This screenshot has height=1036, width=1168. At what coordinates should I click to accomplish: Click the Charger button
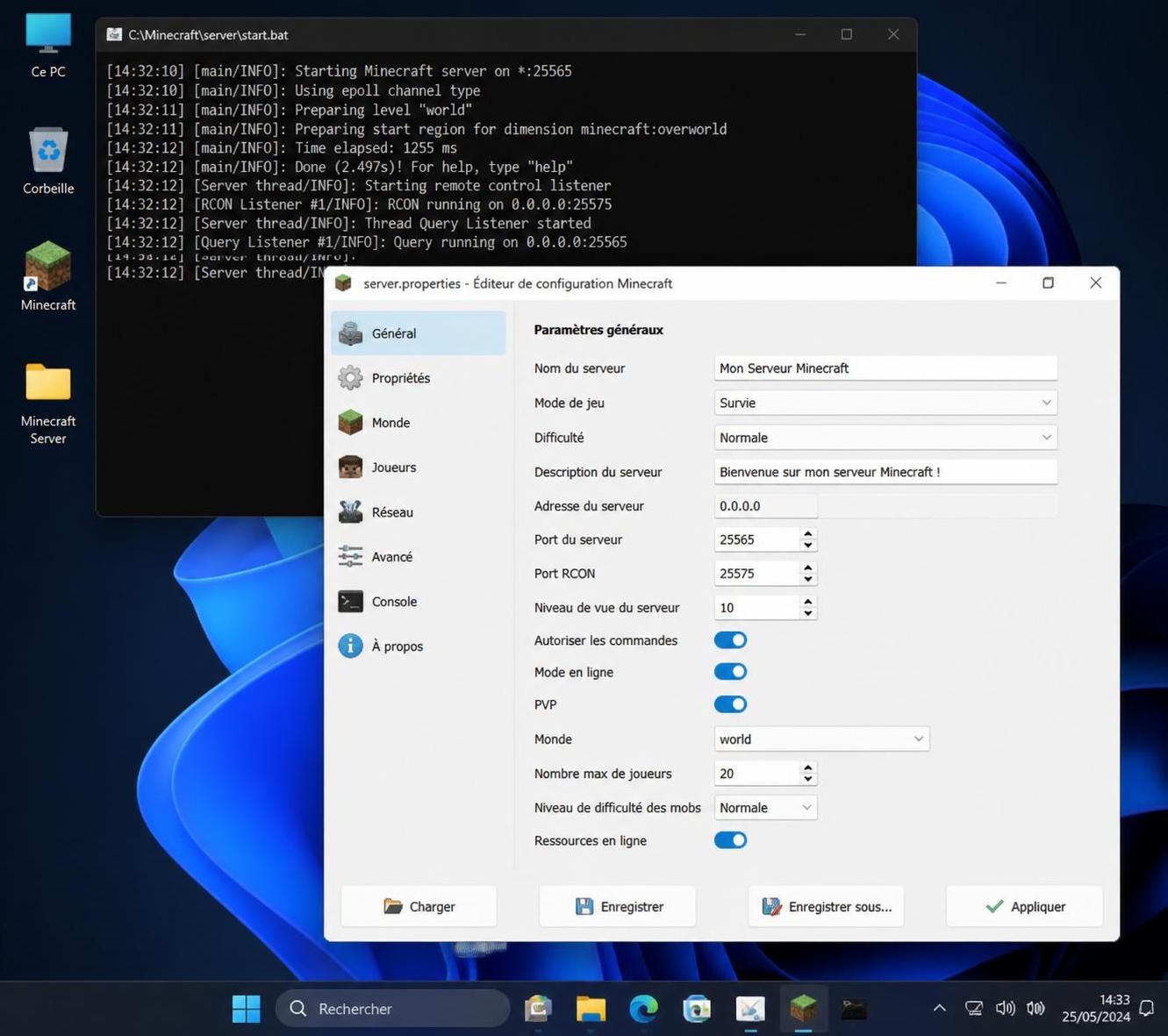point(419,906)
